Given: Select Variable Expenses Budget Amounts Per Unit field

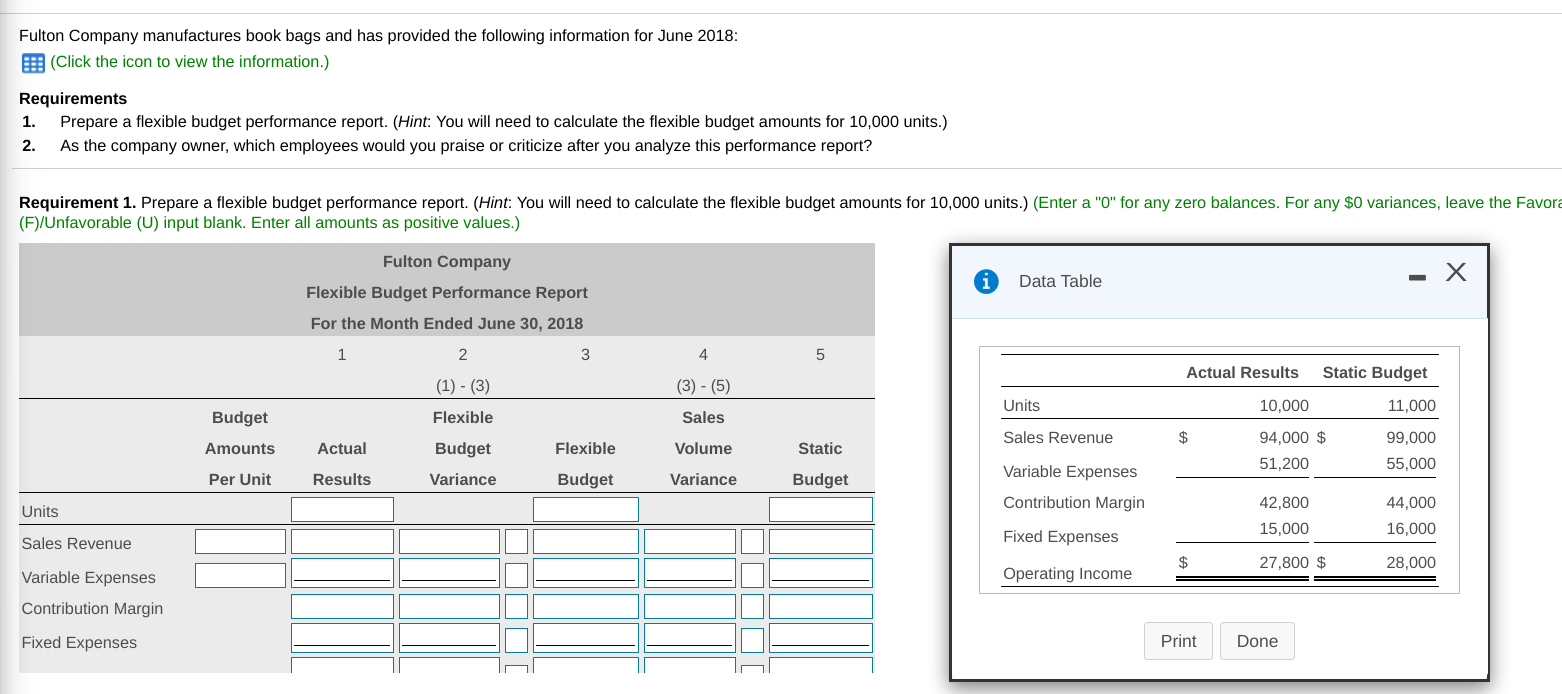Looking at the screenshot, I should pyautogui.click(x=240, y=575).
